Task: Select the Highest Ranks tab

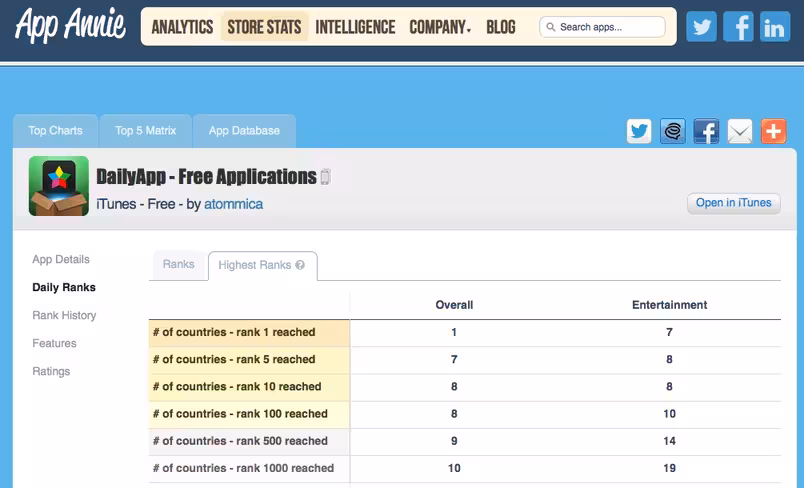Action: click(263, 266)
